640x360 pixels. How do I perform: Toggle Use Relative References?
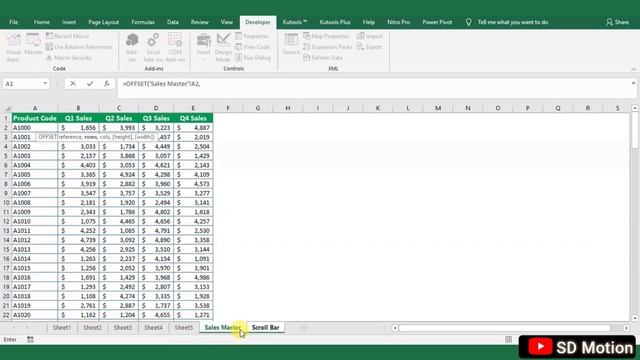coord(79,47)
